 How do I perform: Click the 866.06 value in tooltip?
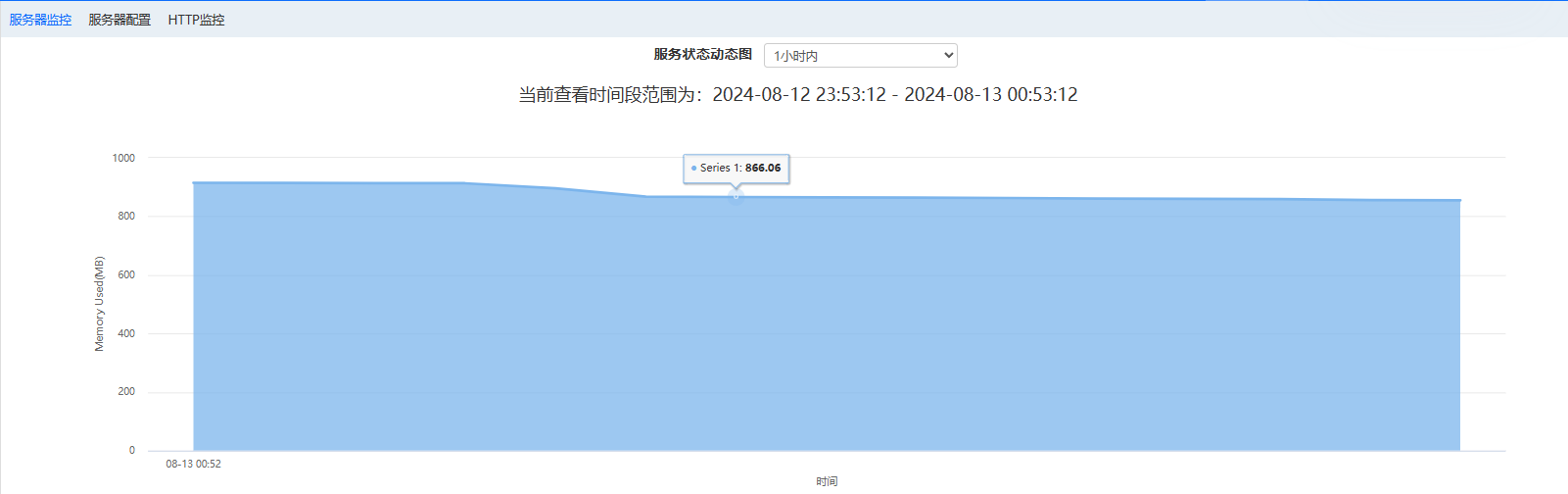763,169
